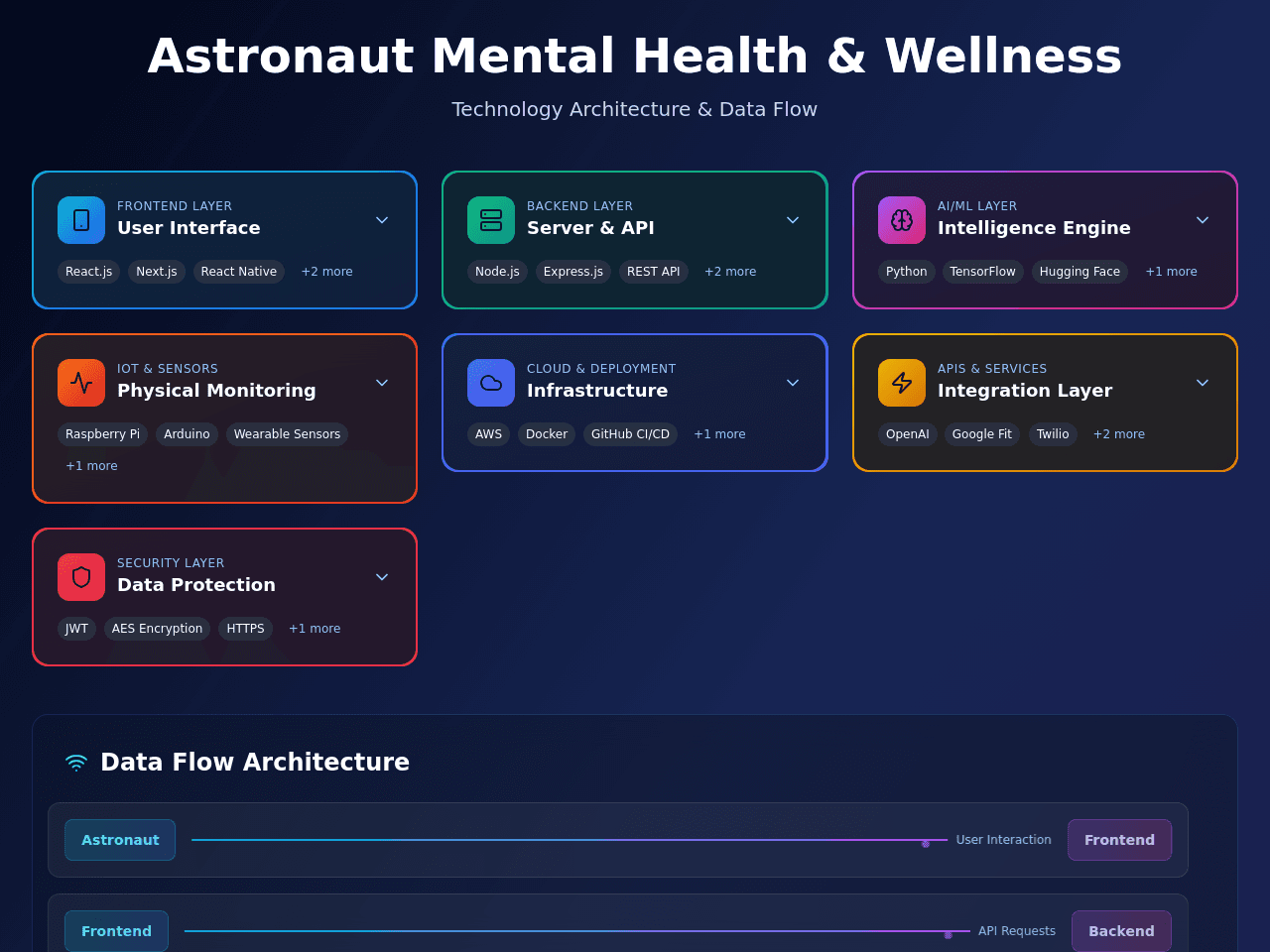This screenshot has width=1270, height=952.
Task: Click the JWT tag
Action: (76, 629)
